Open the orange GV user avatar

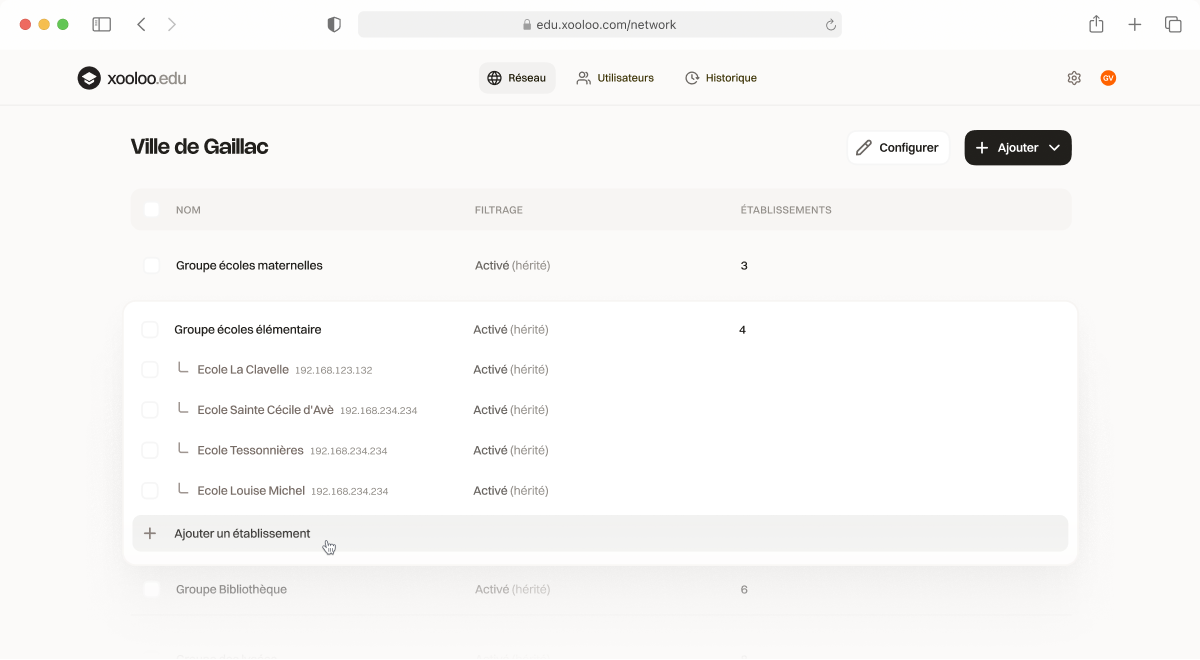point(1108,78)
